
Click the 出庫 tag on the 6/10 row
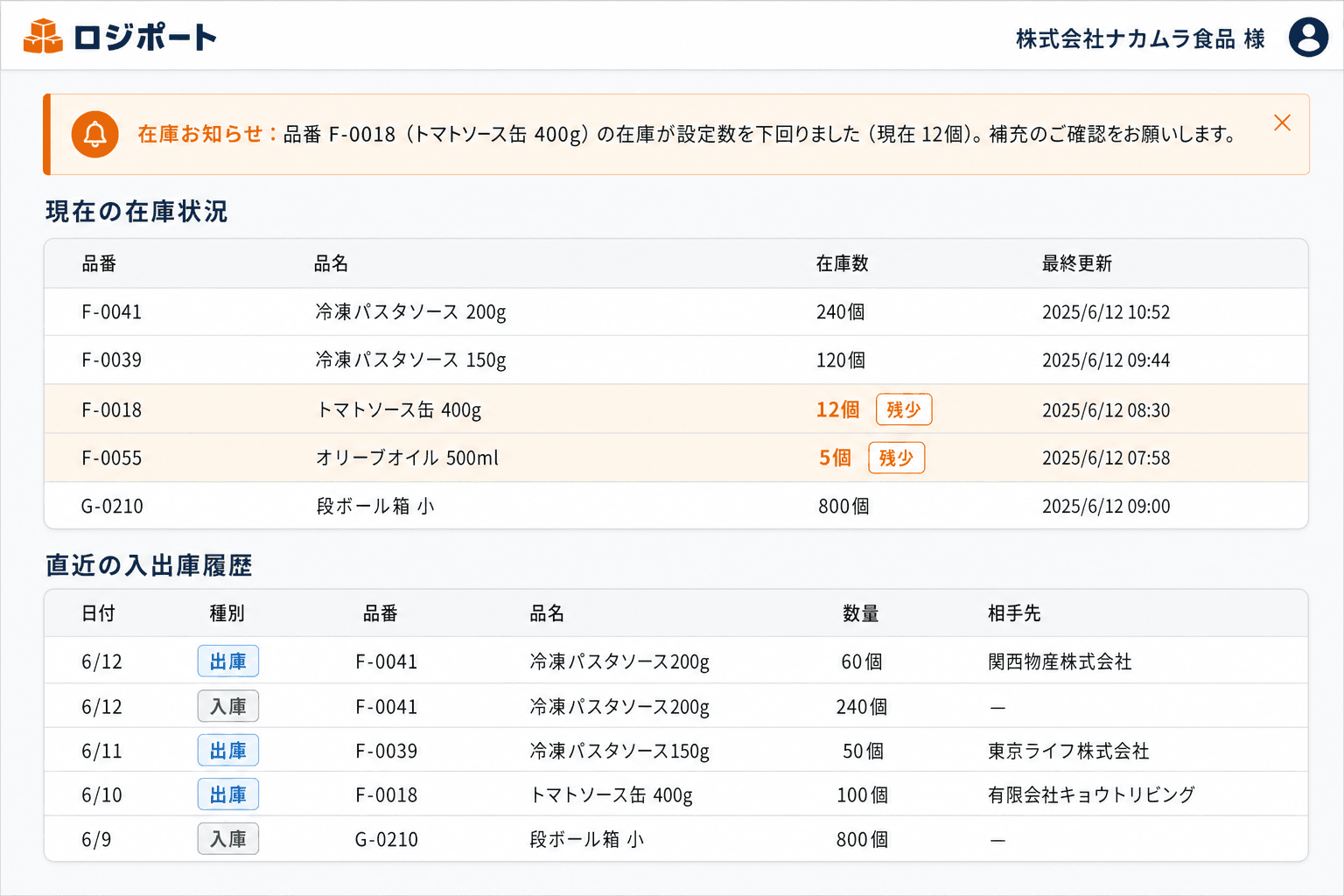point(228,794)
